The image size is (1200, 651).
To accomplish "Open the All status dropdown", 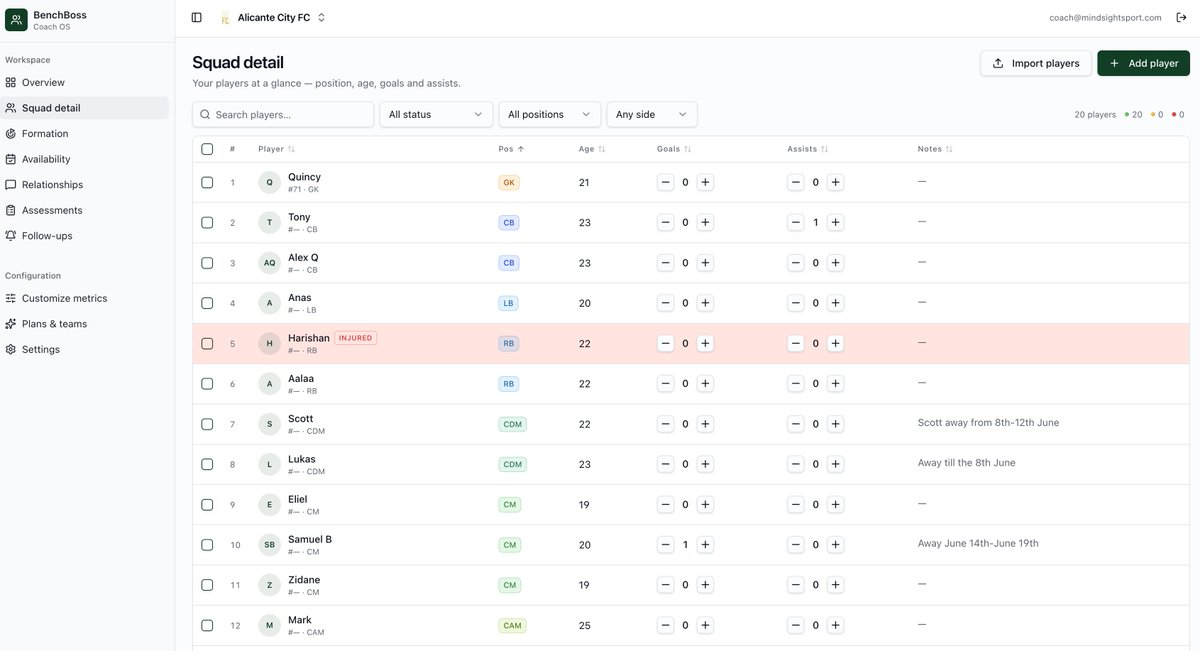I will coord(436,114).
